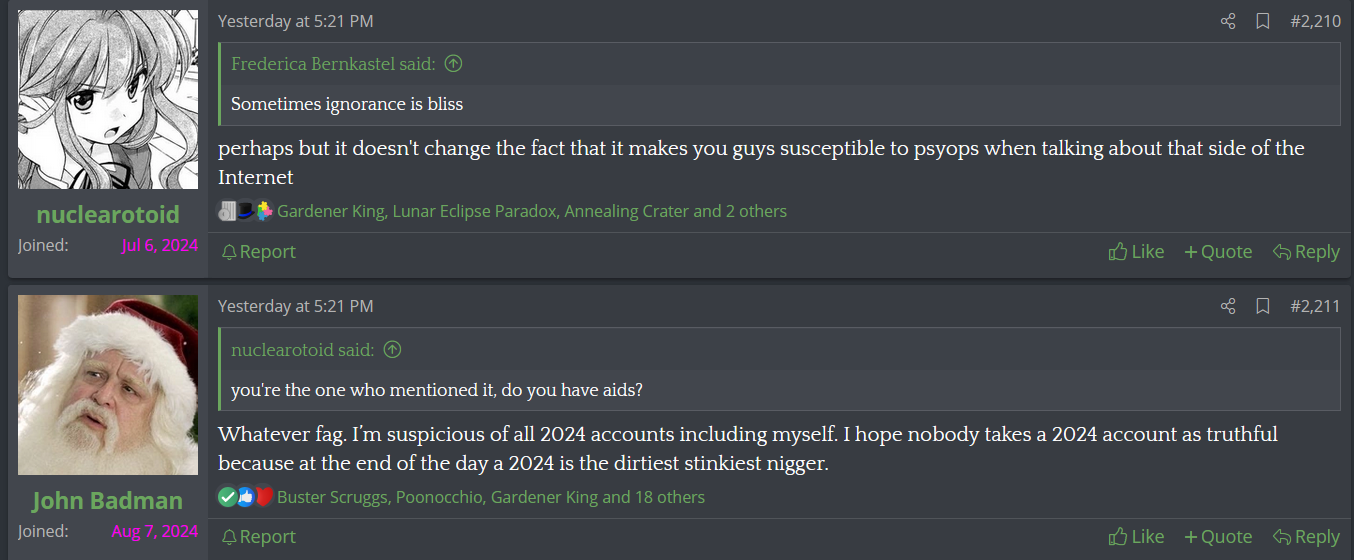Open post number #2,211 permalink

pyautogui.click(x=1315, y=306)
